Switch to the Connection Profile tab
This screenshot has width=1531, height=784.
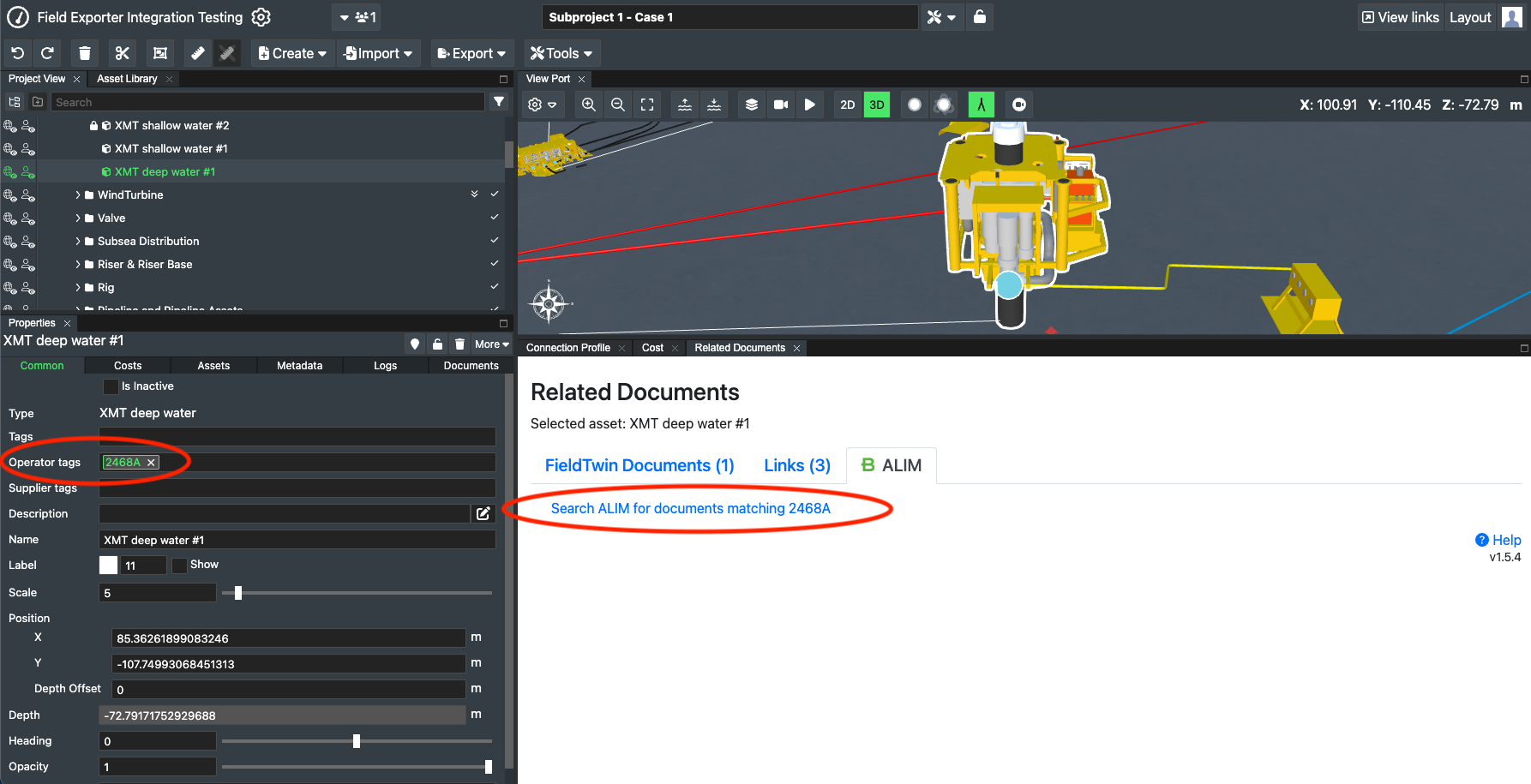[568, 348]
